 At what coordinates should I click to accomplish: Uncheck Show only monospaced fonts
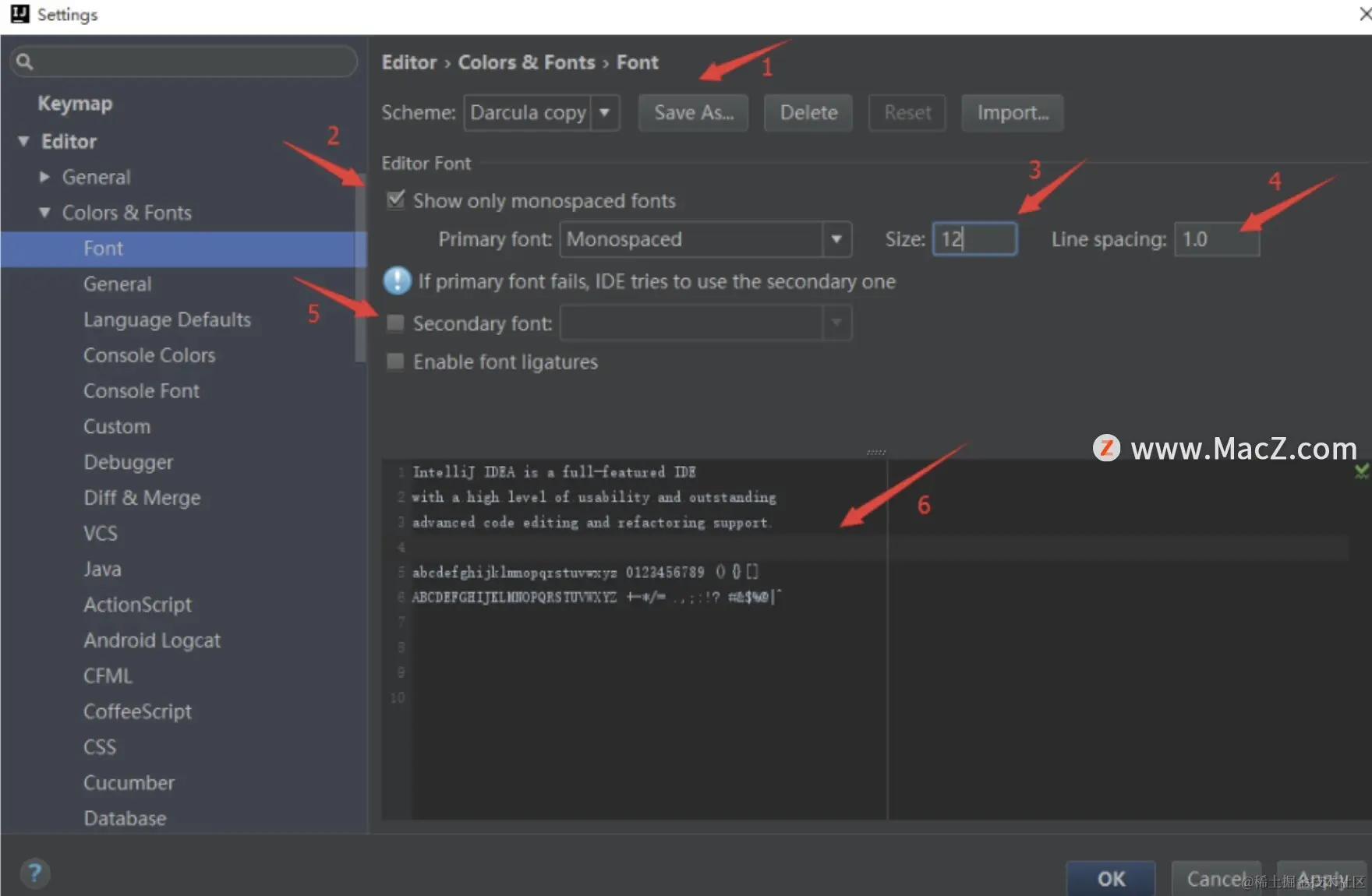tap(396, 199)
